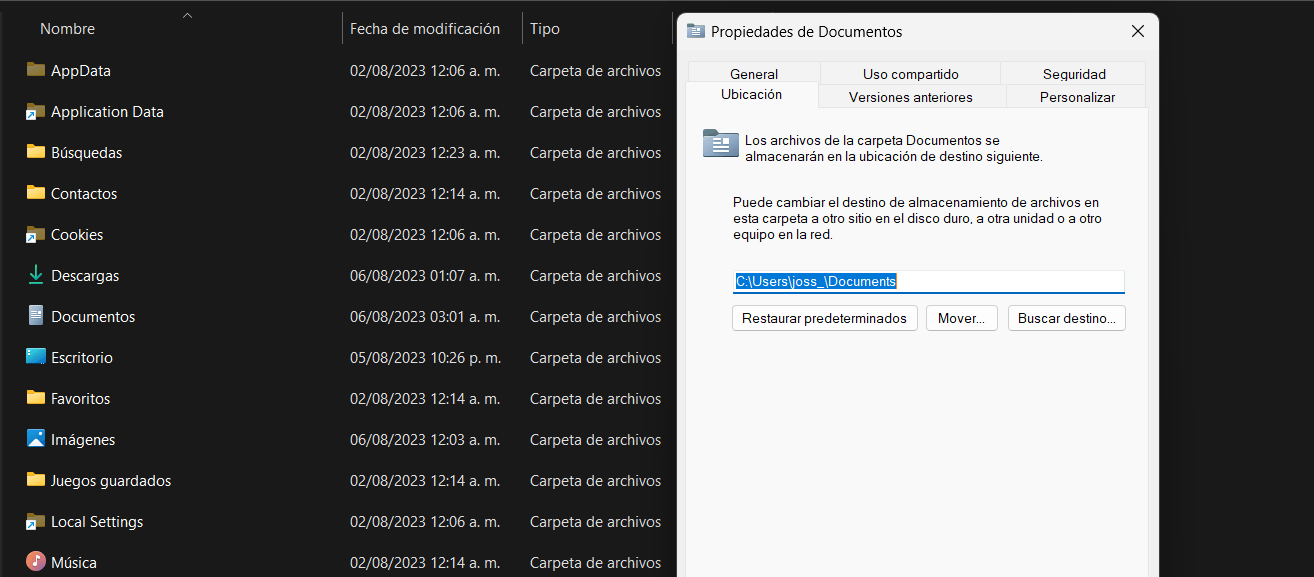Click the Carpeta de archivos type for Música
Image resolution: width=1314 pixels, height=577 pixels.
pyautogui.click(x=595, y=563)
